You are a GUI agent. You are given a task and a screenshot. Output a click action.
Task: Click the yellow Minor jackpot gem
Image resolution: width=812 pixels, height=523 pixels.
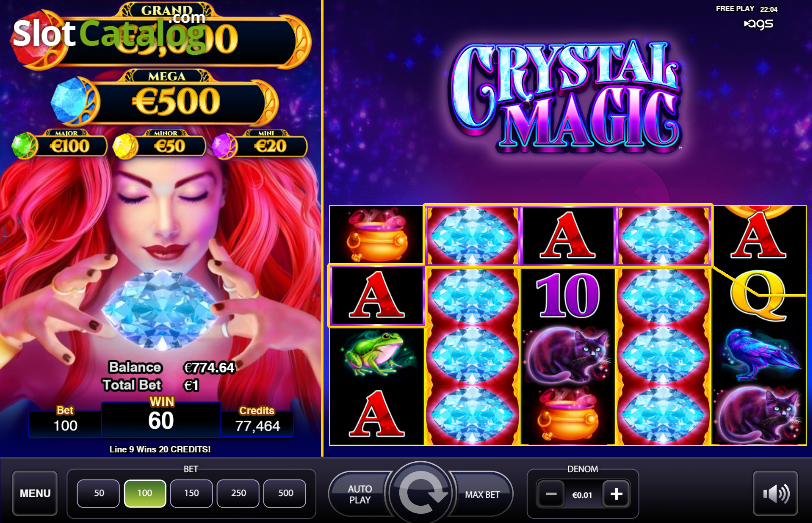click(x=124, y=146)
